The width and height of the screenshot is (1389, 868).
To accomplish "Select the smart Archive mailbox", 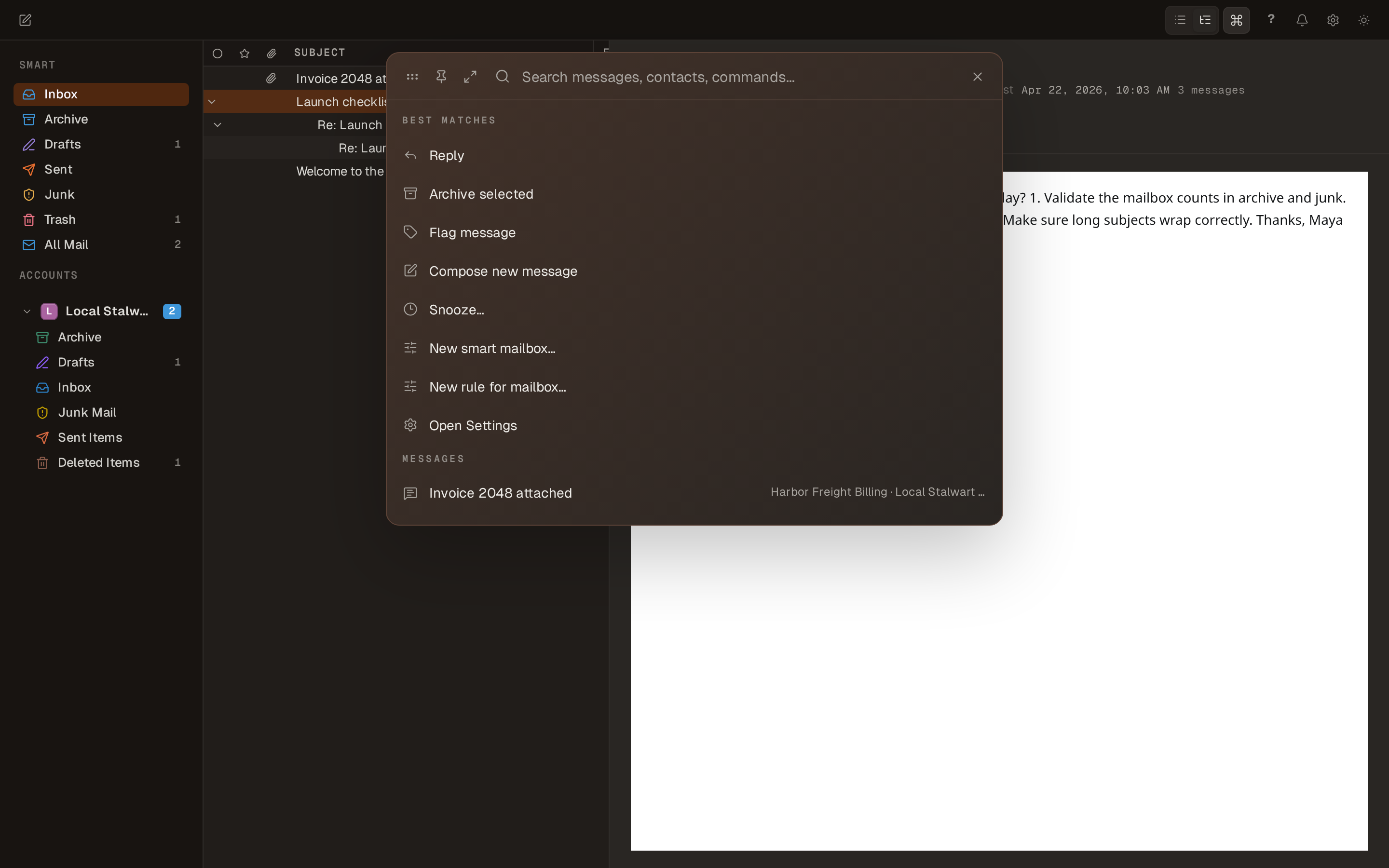I will coord(101,120).
